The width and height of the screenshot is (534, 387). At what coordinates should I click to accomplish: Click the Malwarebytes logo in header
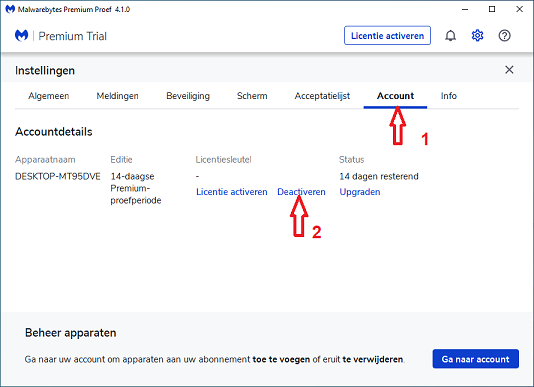coord(21,35)
